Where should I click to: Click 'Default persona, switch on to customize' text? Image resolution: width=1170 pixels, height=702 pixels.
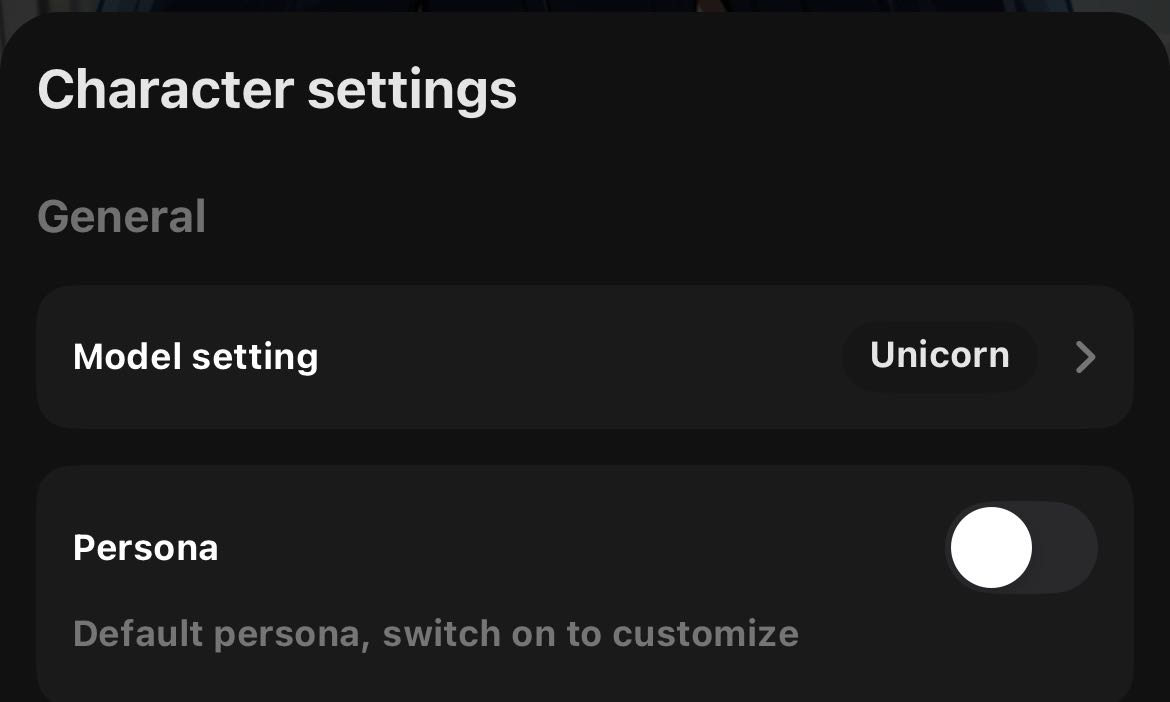click(x=436, y=634)
